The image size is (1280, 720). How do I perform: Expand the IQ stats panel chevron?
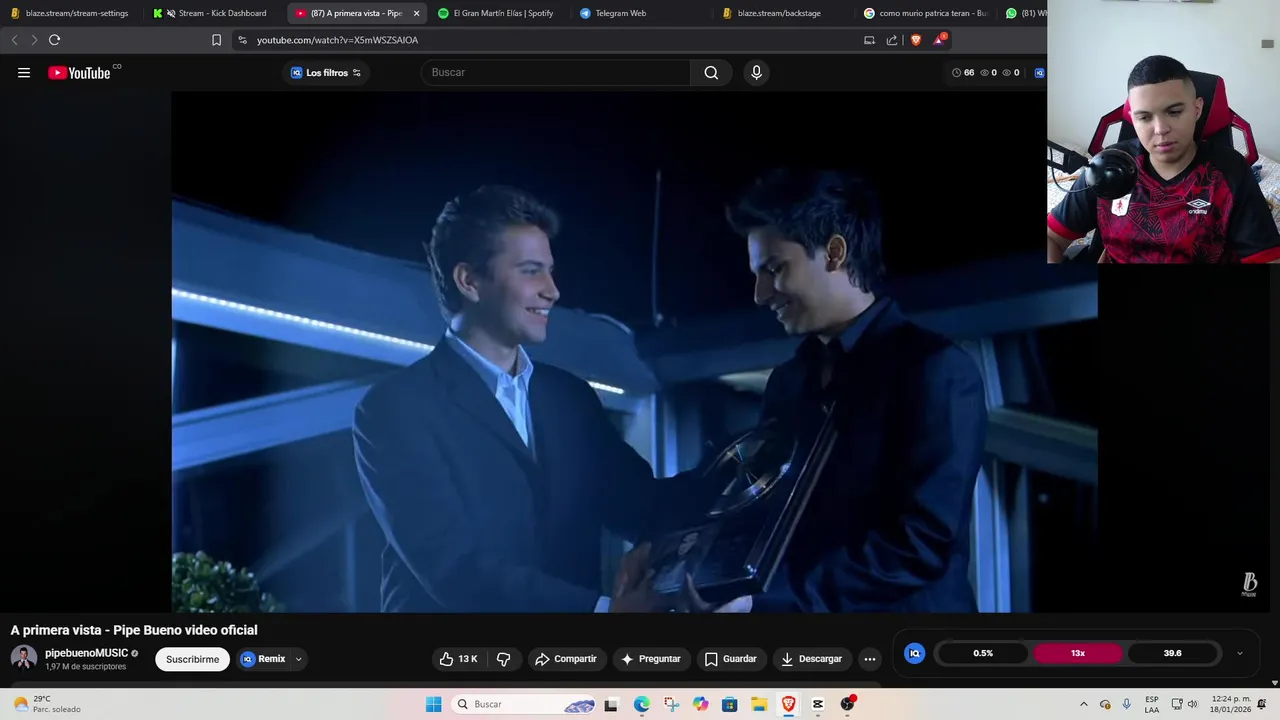click(1240, 653)
